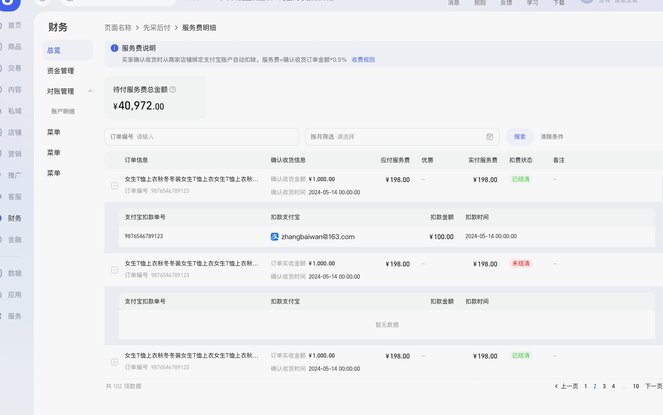663x415 pixels.
Task: Click the 服务费说明 notice title
Action: coord(139,48)
